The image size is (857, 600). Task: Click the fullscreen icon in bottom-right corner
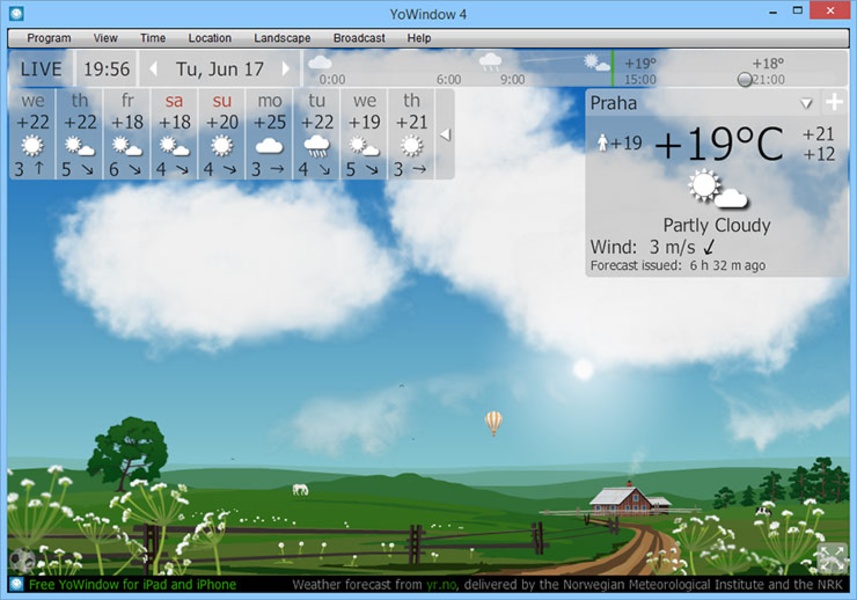point(832,557)
